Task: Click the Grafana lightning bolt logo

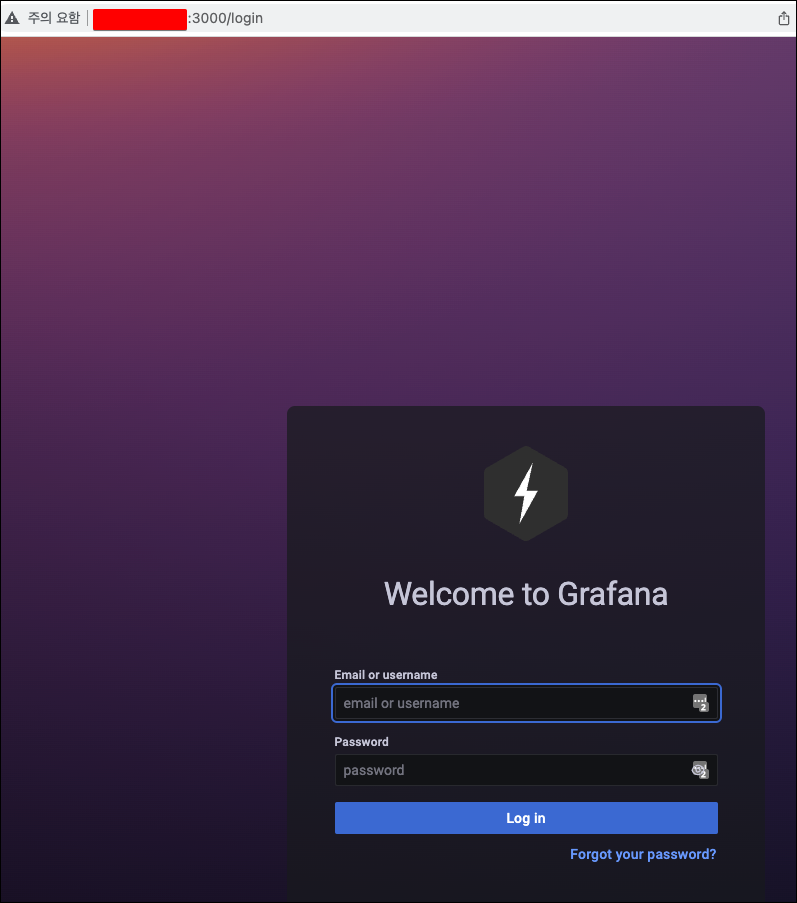Action: (x=526, y=494)
